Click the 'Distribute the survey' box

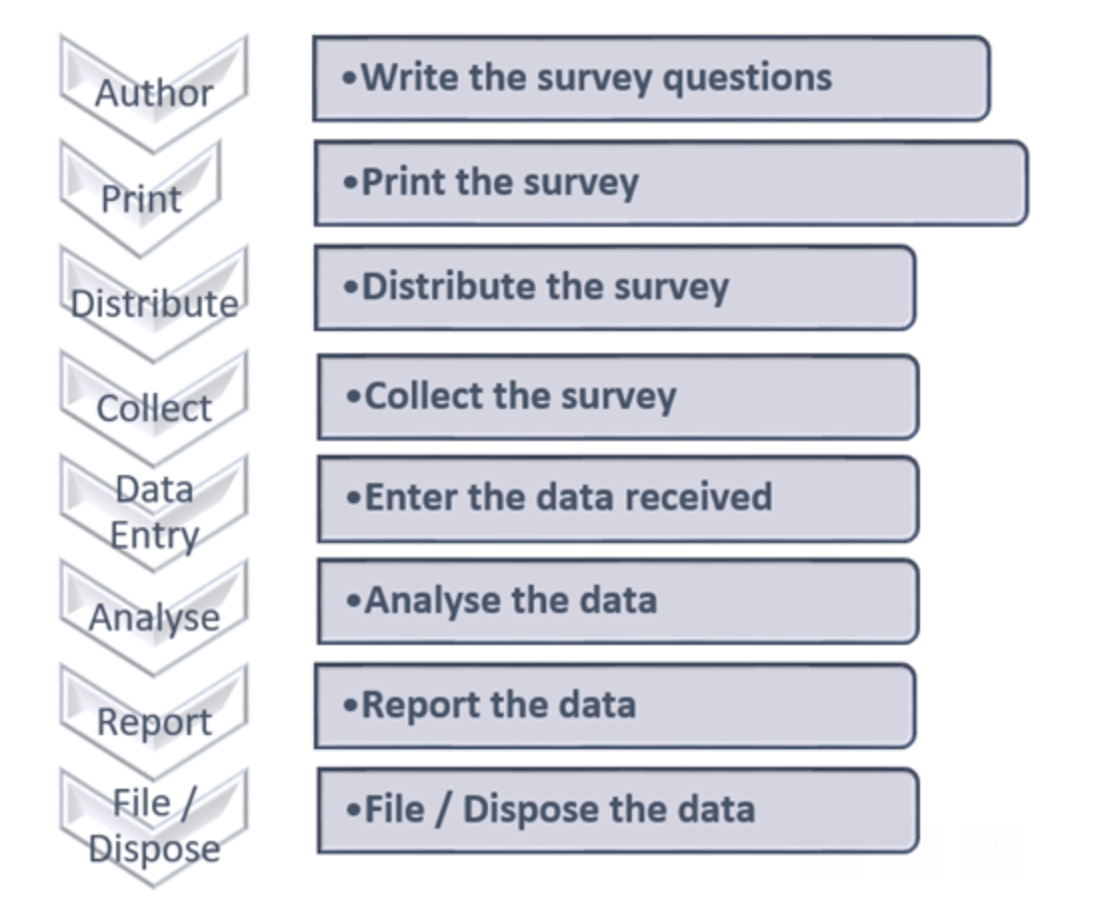615,287
